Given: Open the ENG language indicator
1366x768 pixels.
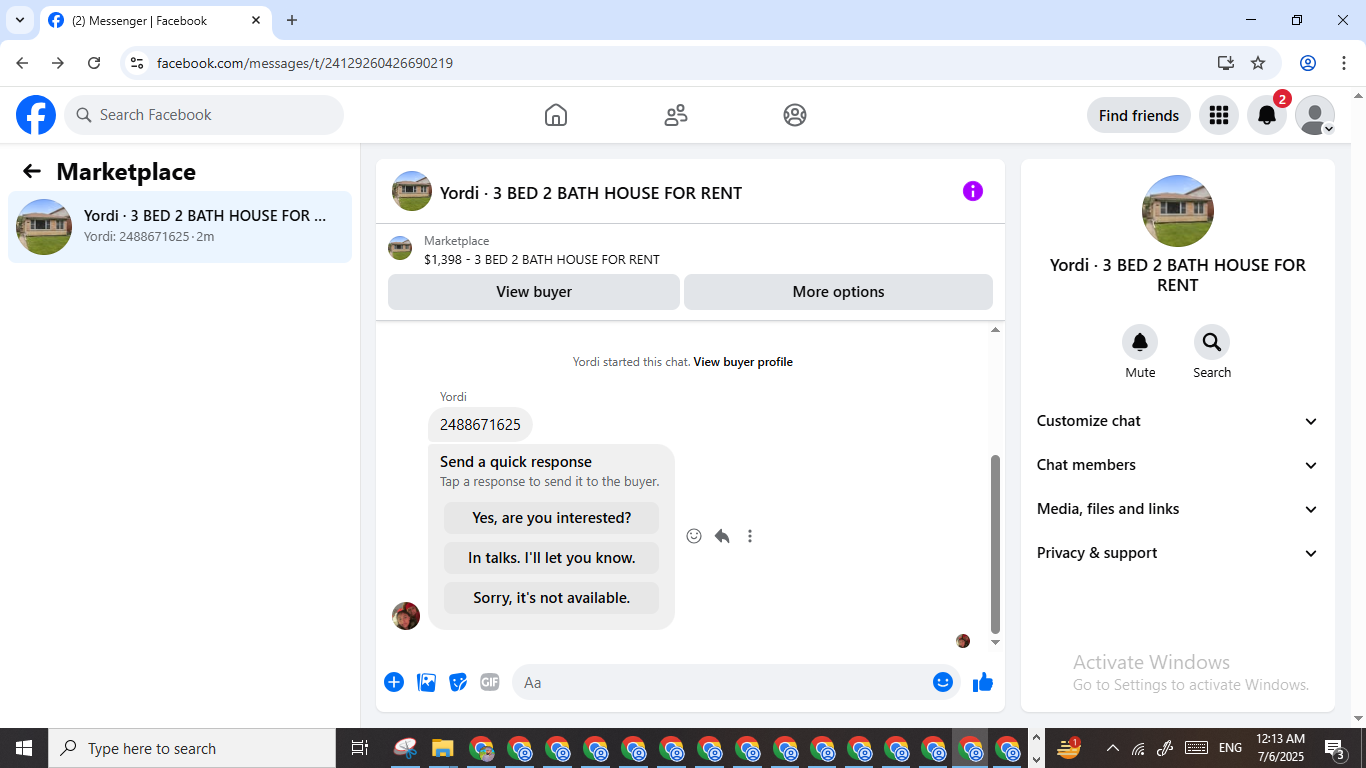Looking at the screenshot, I should 1230,748.
